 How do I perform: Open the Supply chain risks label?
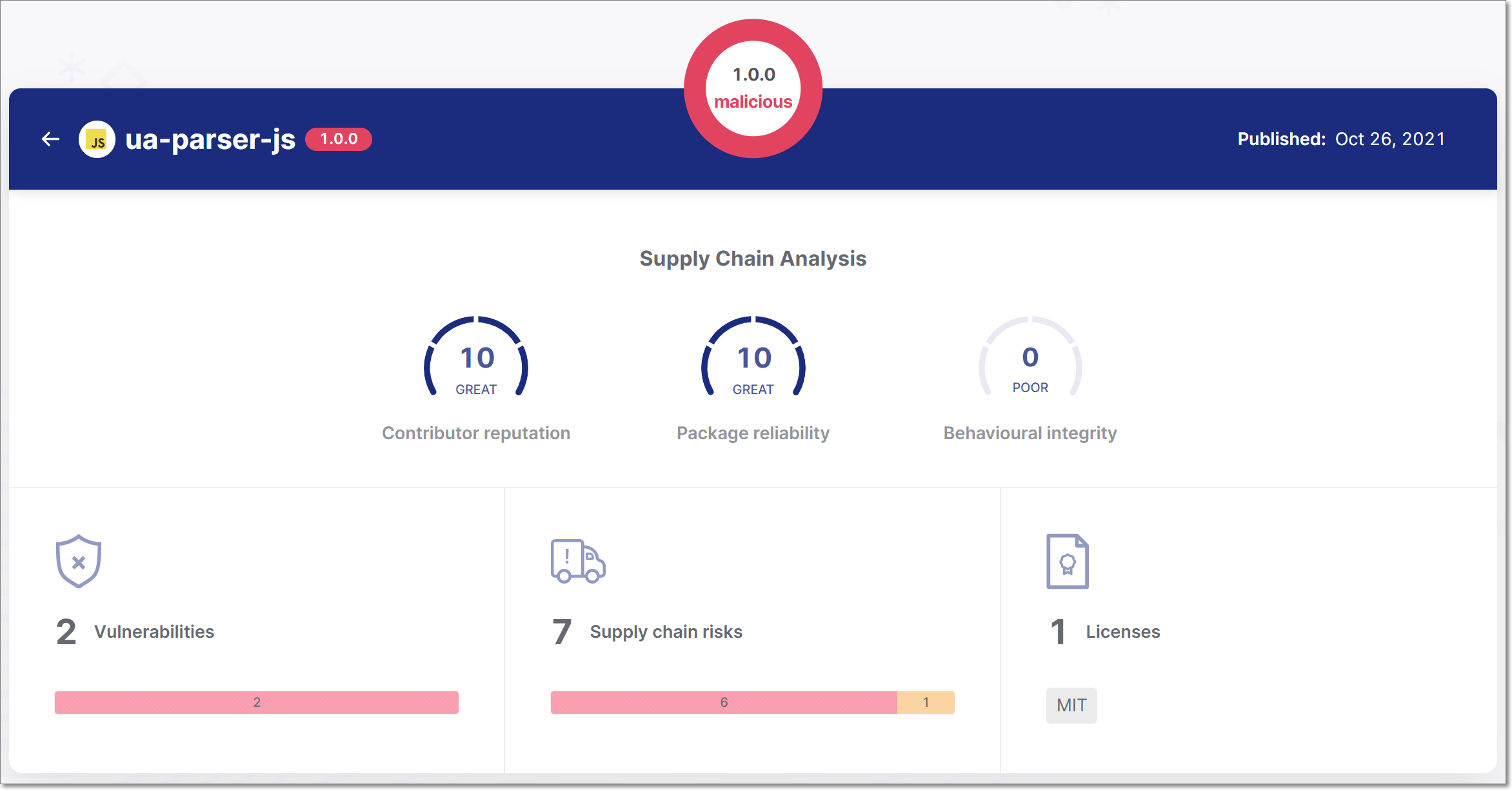pos(666,632)
